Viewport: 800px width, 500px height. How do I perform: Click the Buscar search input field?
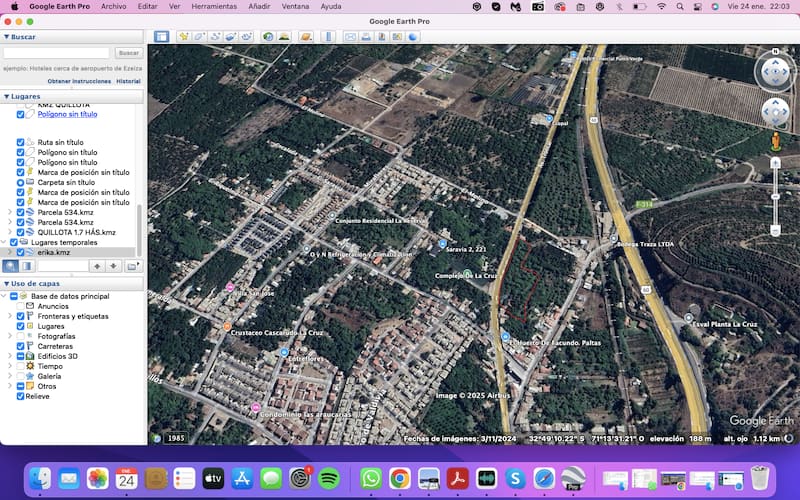(56, 53)
